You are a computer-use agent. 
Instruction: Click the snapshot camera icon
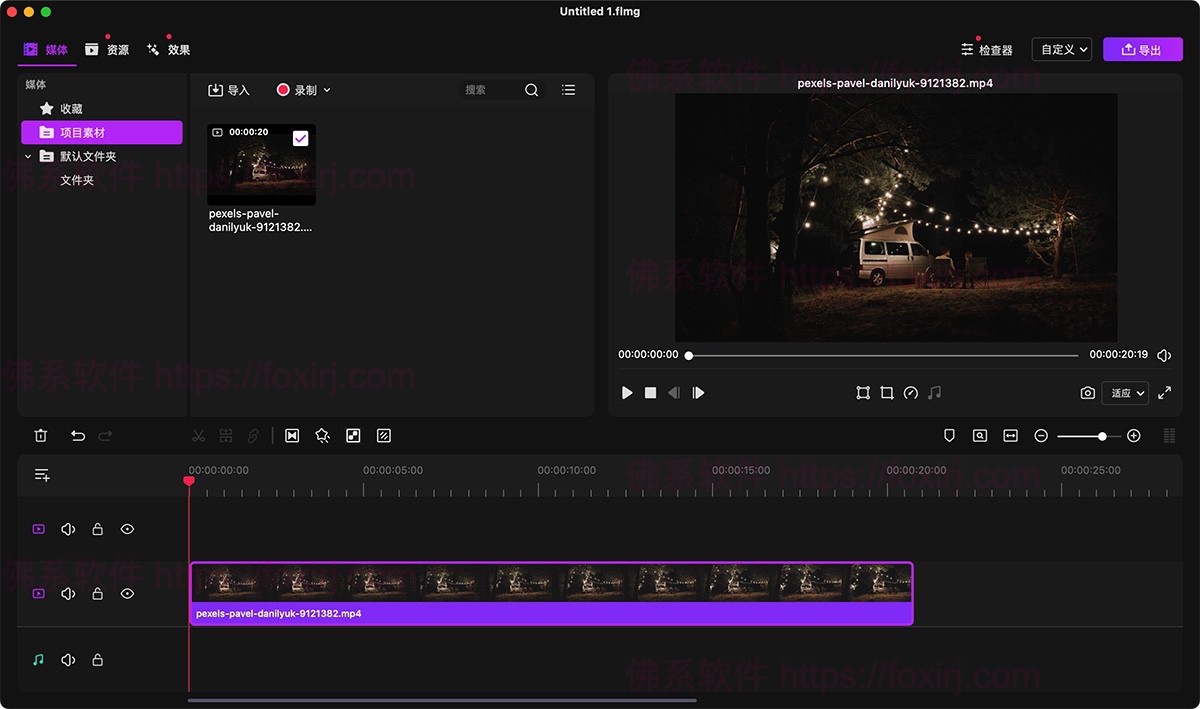[1087, 393]
